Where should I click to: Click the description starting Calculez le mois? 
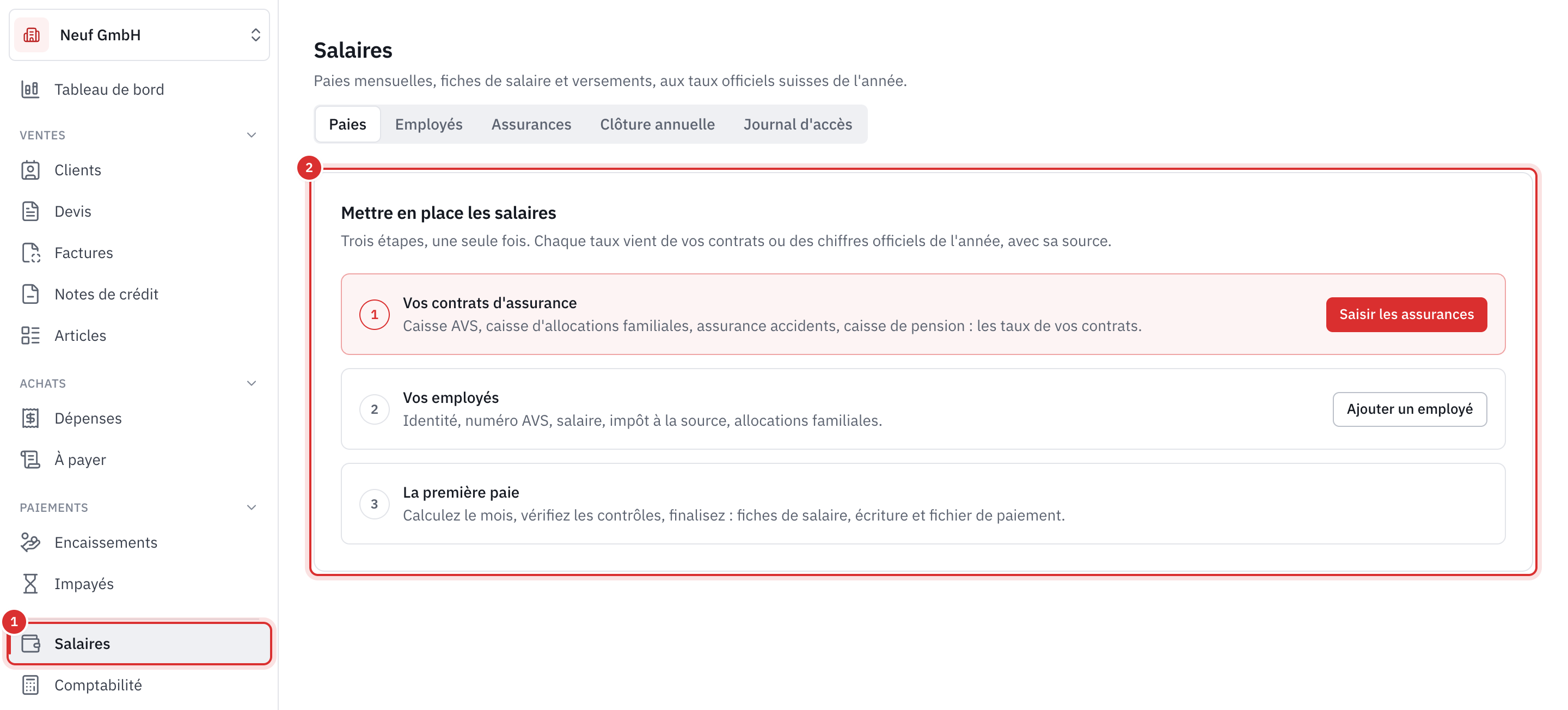pyautogui.click(x=733, y=515)
